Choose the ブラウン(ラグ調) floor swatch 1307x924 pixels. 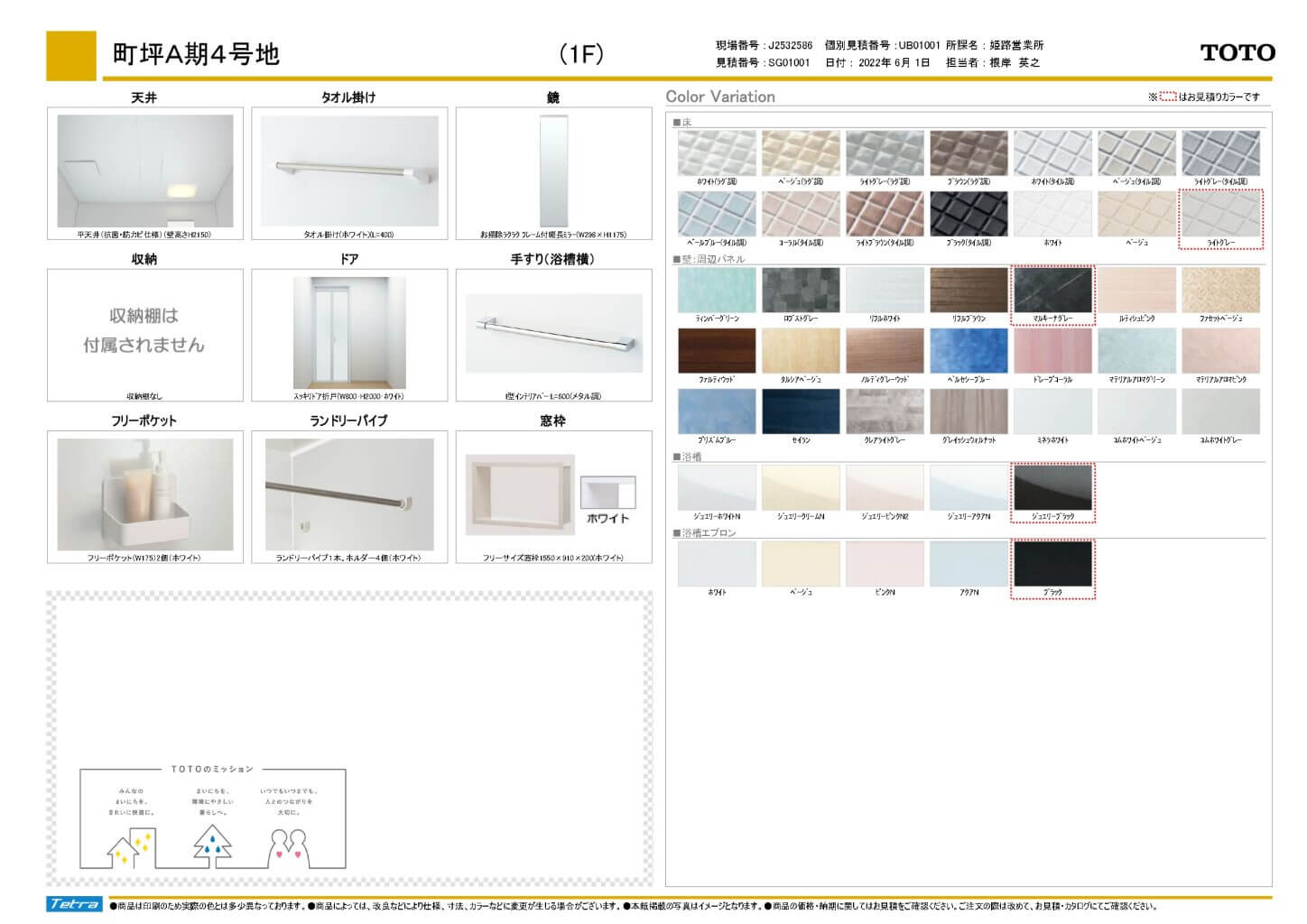(969, 152)
